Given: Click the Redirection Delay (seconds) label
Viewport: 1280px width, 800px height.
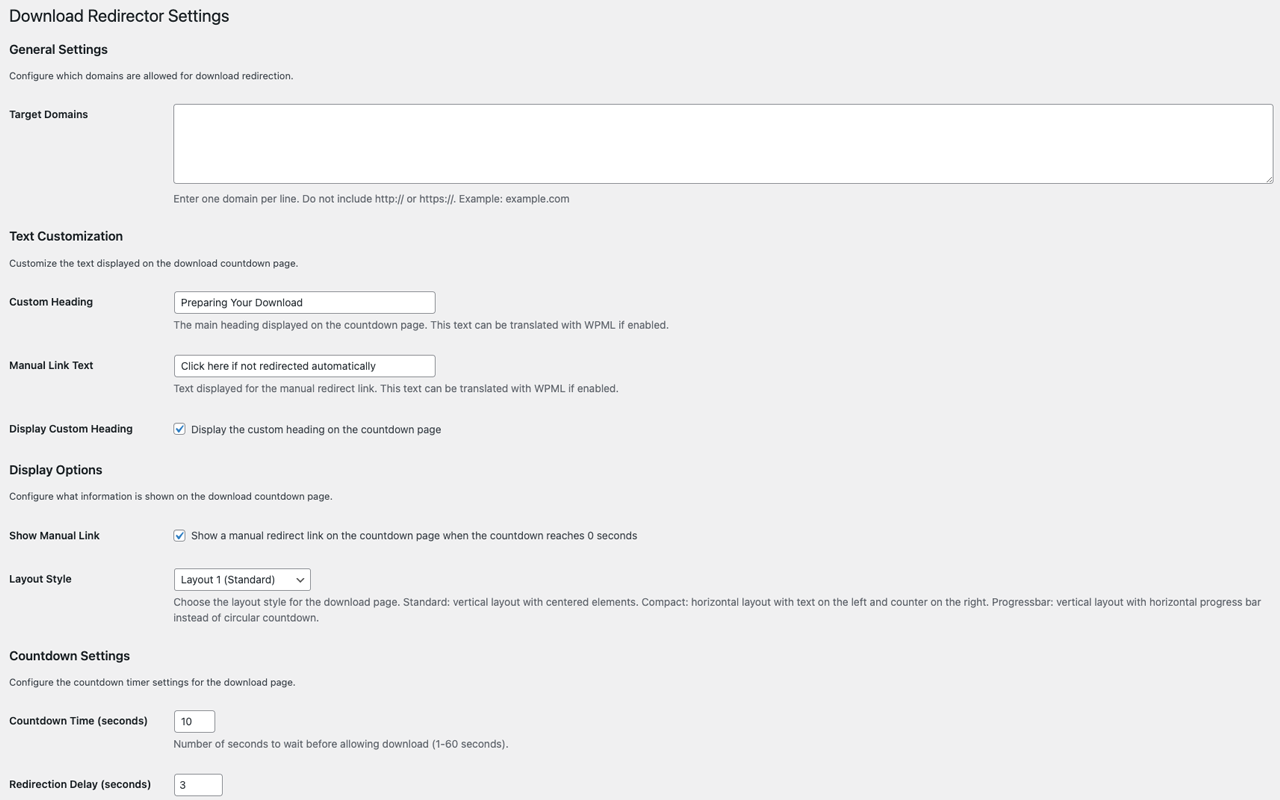Looking at the screenshot, I should (x=80, y=785).
